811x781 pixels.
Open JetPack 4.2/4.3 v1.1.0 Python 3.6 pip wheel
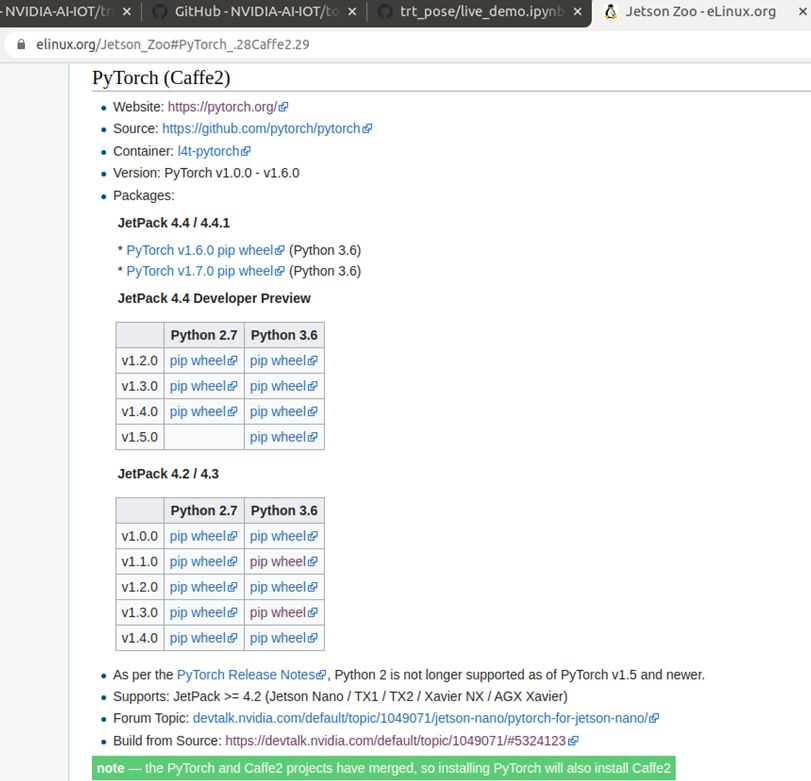[x=278, y=561]
